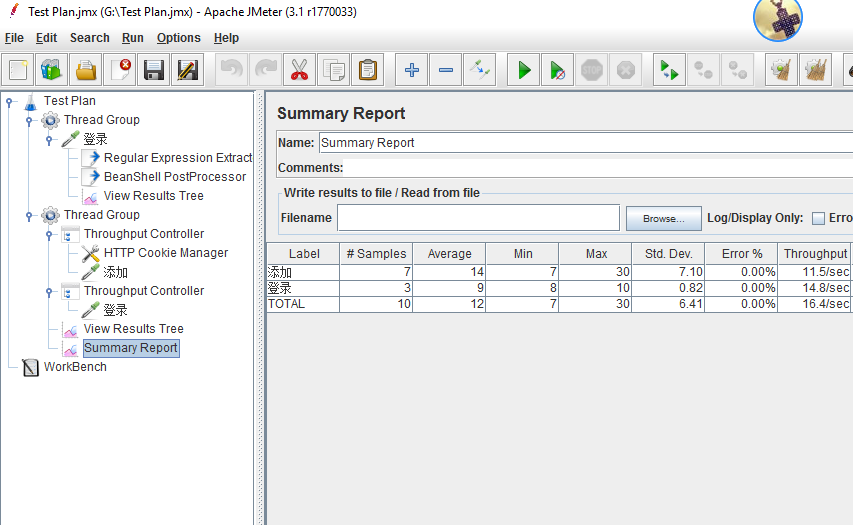Select Regular Expression Extractor tree item
This screenshot has height=525, width=853.
tap(178, 158)
